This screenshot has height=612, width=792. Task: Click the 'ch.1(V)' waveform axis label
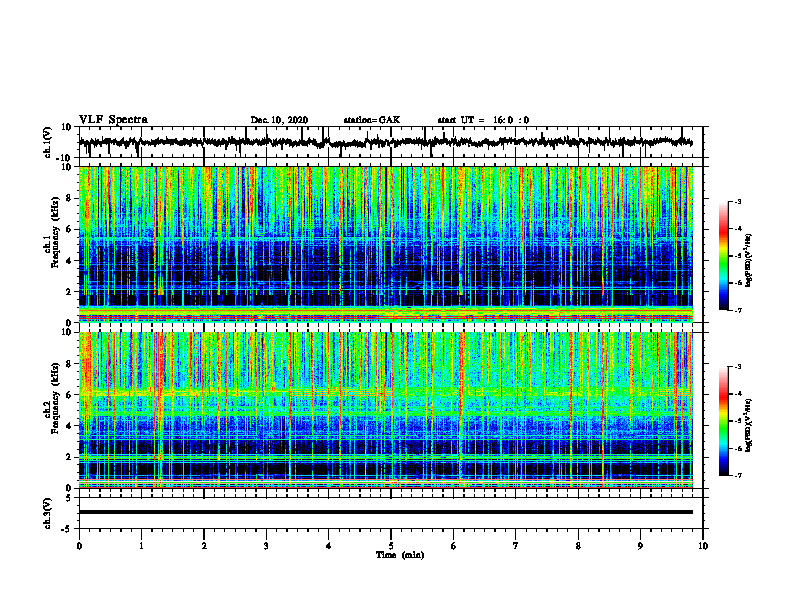[x=48, y=142]
